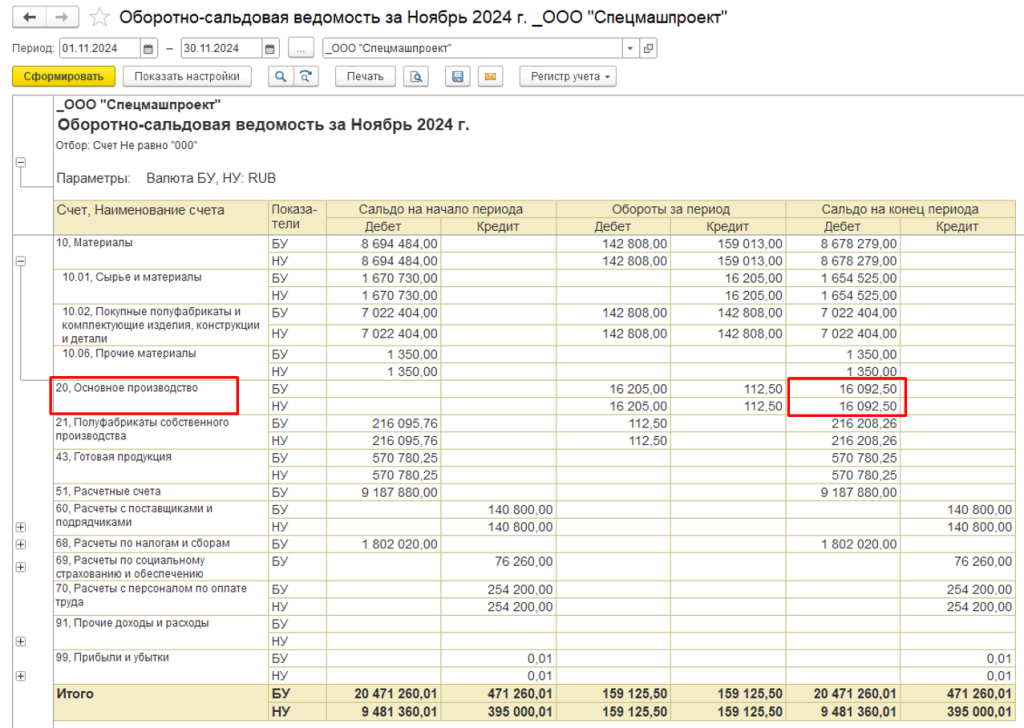1024x728 pixels.
Task: Click the Счет, Наименование счета column header
Action: 161,217
